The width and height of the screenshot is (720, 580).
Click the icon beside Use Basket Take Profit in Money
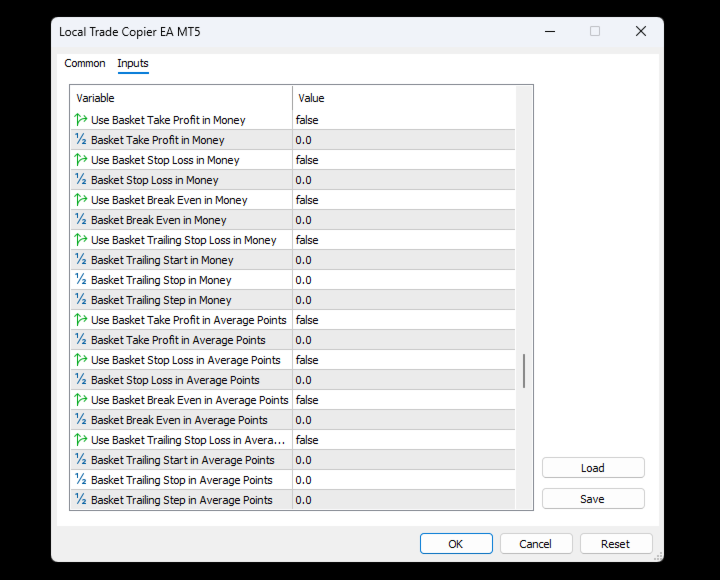81,120
